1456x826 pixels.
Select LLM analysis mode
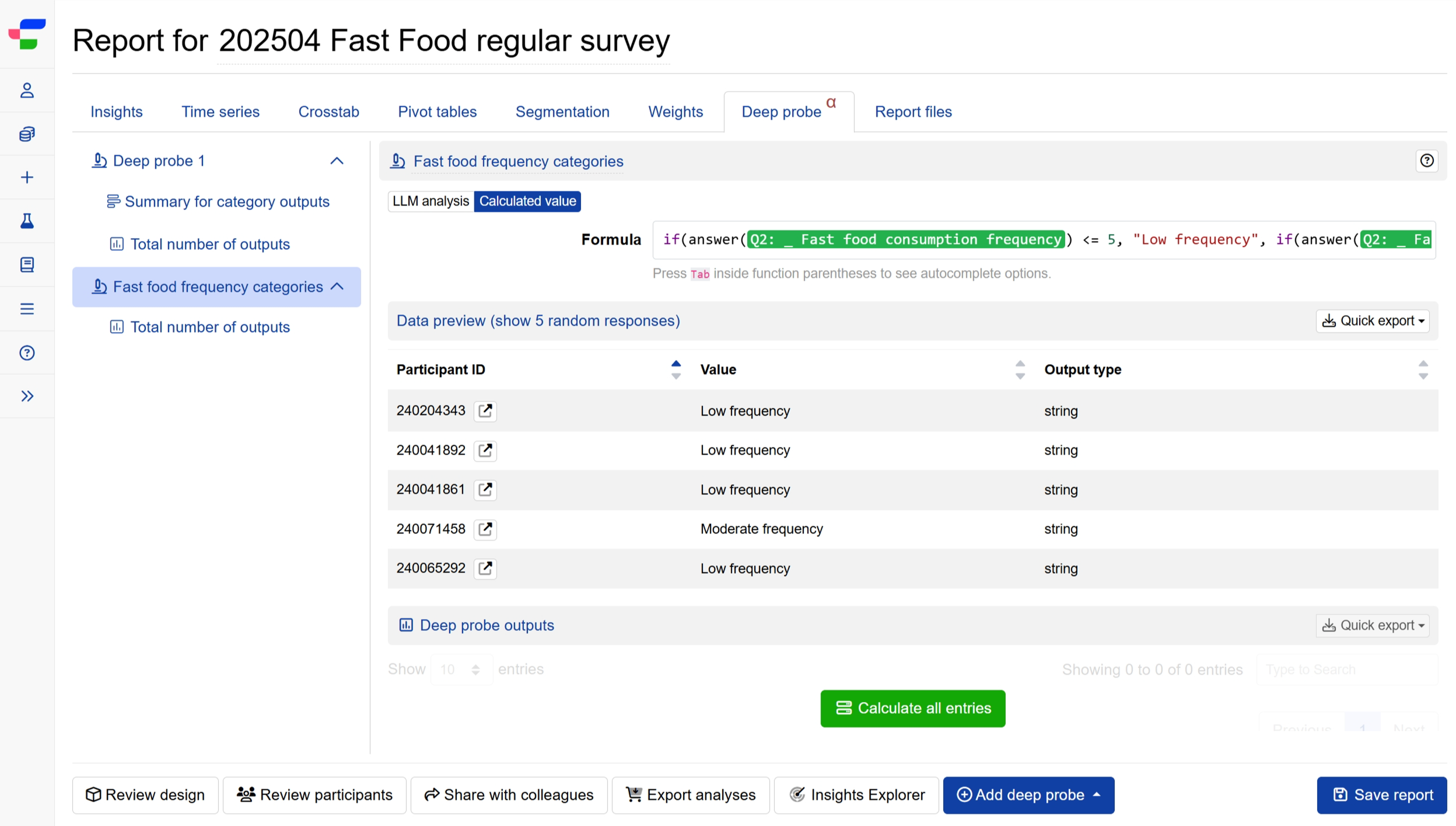(430, 201)
